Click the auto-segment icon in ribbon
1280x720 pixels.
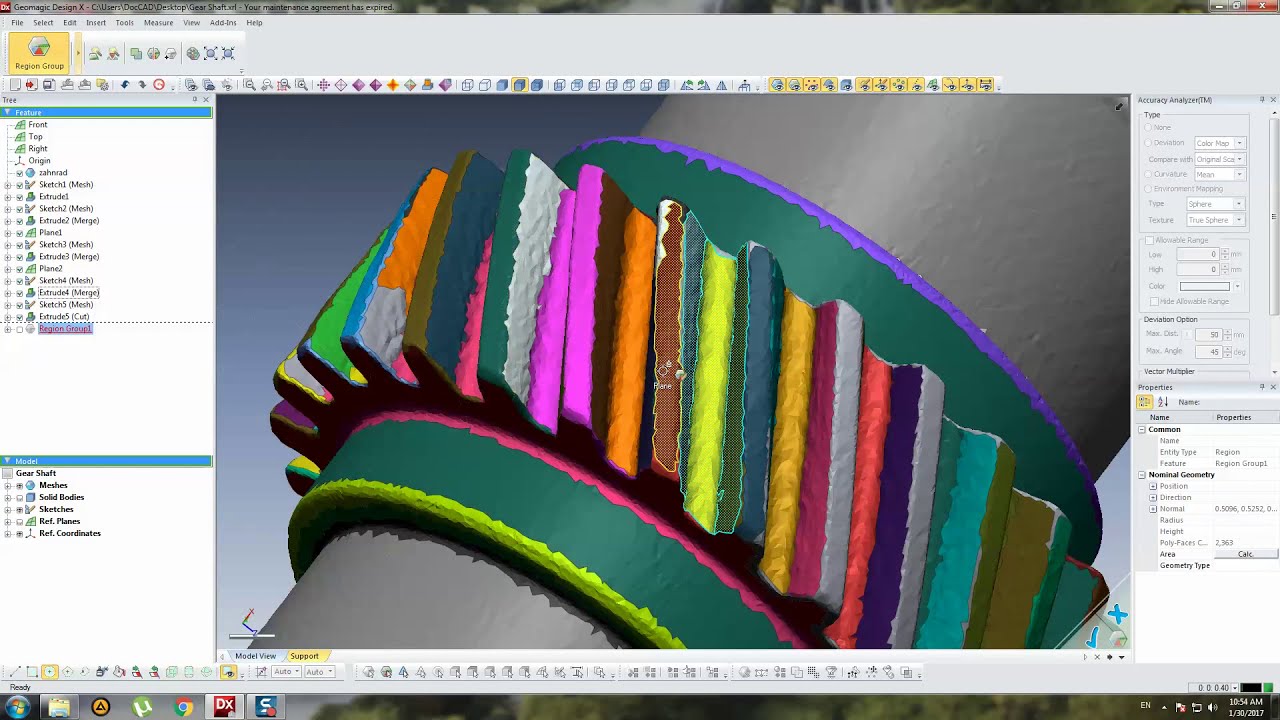(x=95, y=53)
